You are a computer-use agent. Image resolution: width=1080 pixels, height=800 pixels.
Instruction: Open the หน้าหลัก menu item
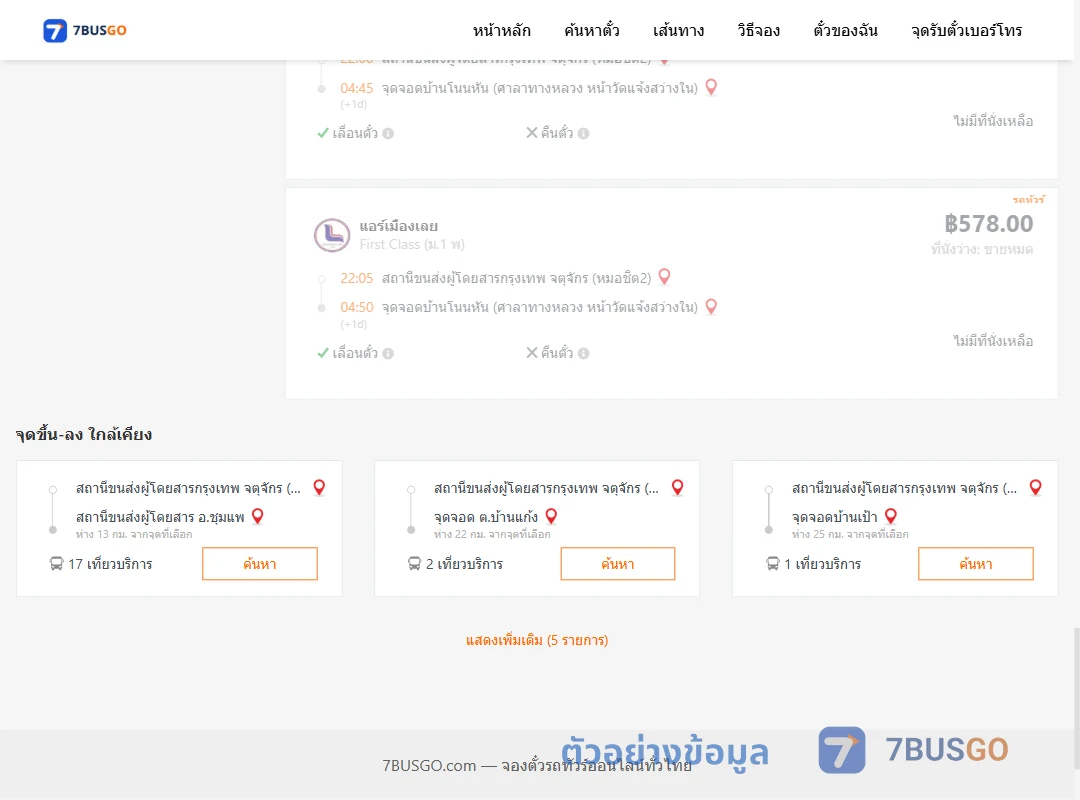pyautogui.click(x=501, y=30)
